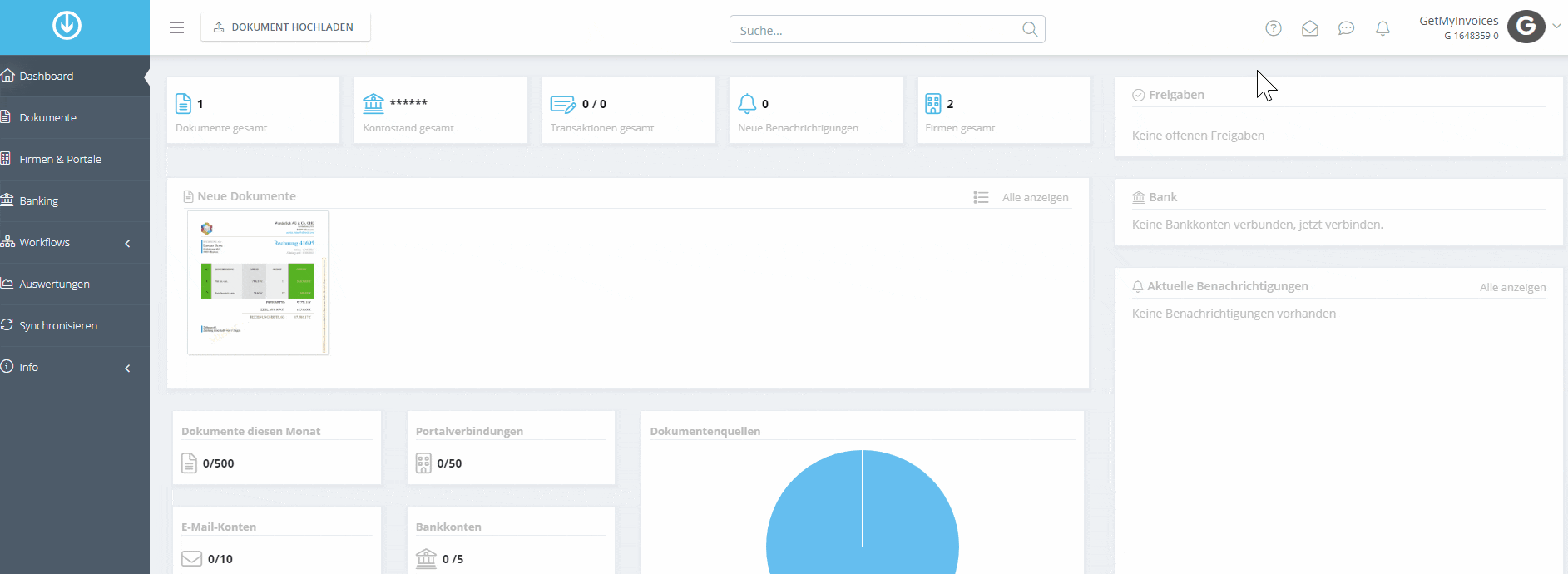Click Keine Benachrichtigungen vorhanden text
Viewport: 1568px width, 574px height.
pyautogui.click(x=1234, y=314)
